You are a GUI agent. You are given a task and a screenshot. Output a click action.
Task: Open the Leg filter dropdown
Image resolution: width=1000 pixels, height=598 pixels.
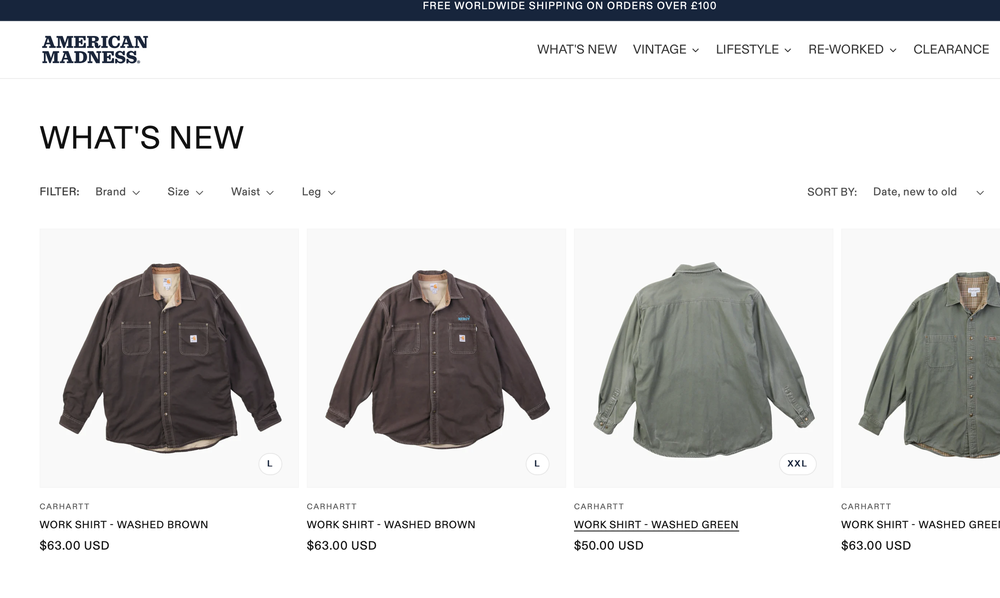point(318,192)
